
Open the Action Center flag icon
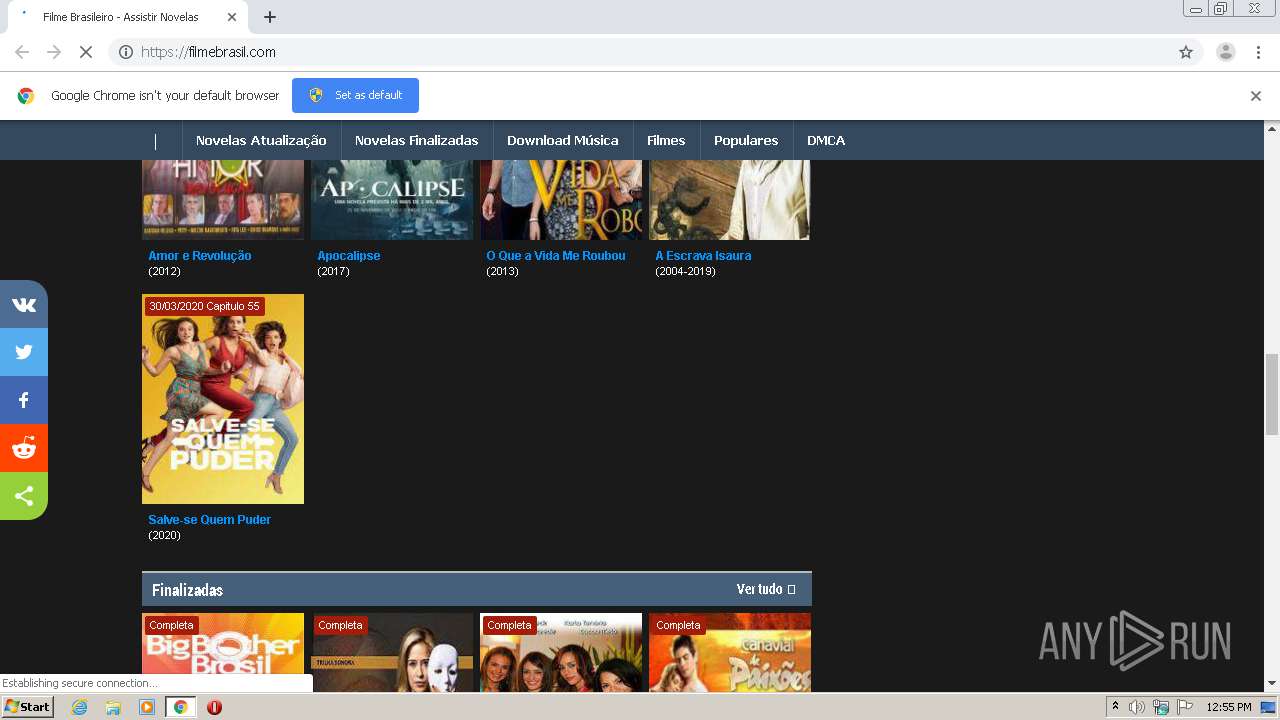(1185, 707)
